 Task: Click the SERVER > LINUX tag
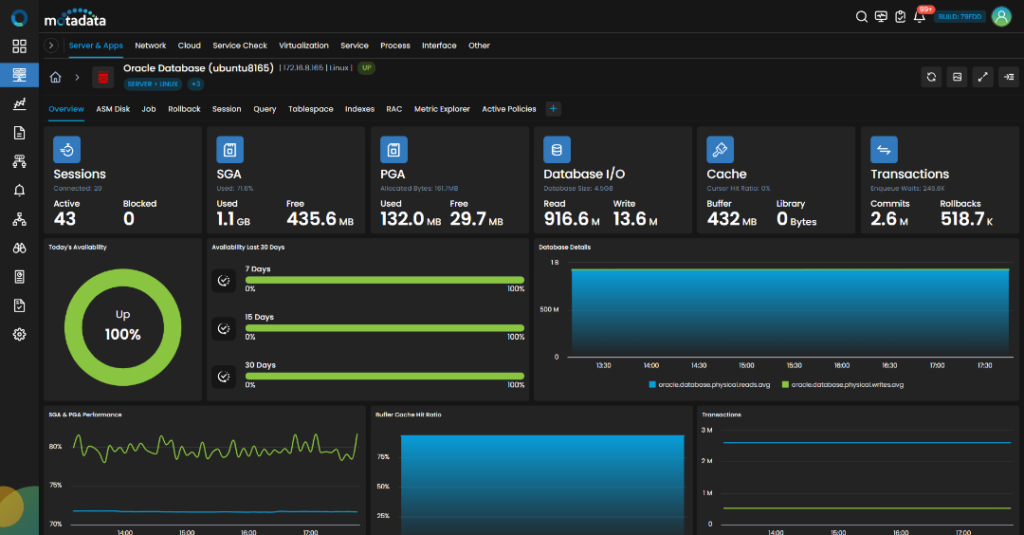[x=151, y=84]
